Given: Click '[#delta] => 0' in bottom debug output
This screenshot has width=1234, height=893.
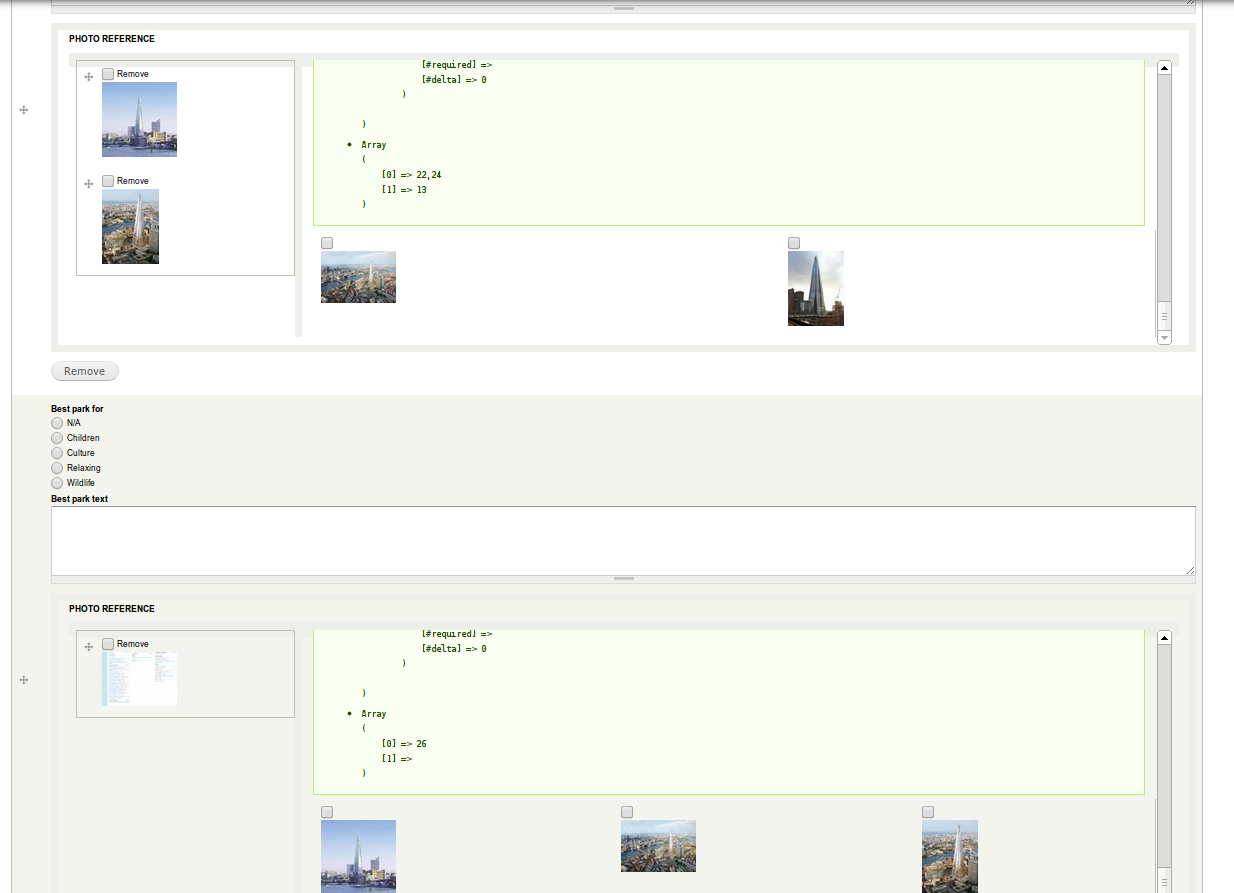Looking at the screenshot, I should click(454, 649).
